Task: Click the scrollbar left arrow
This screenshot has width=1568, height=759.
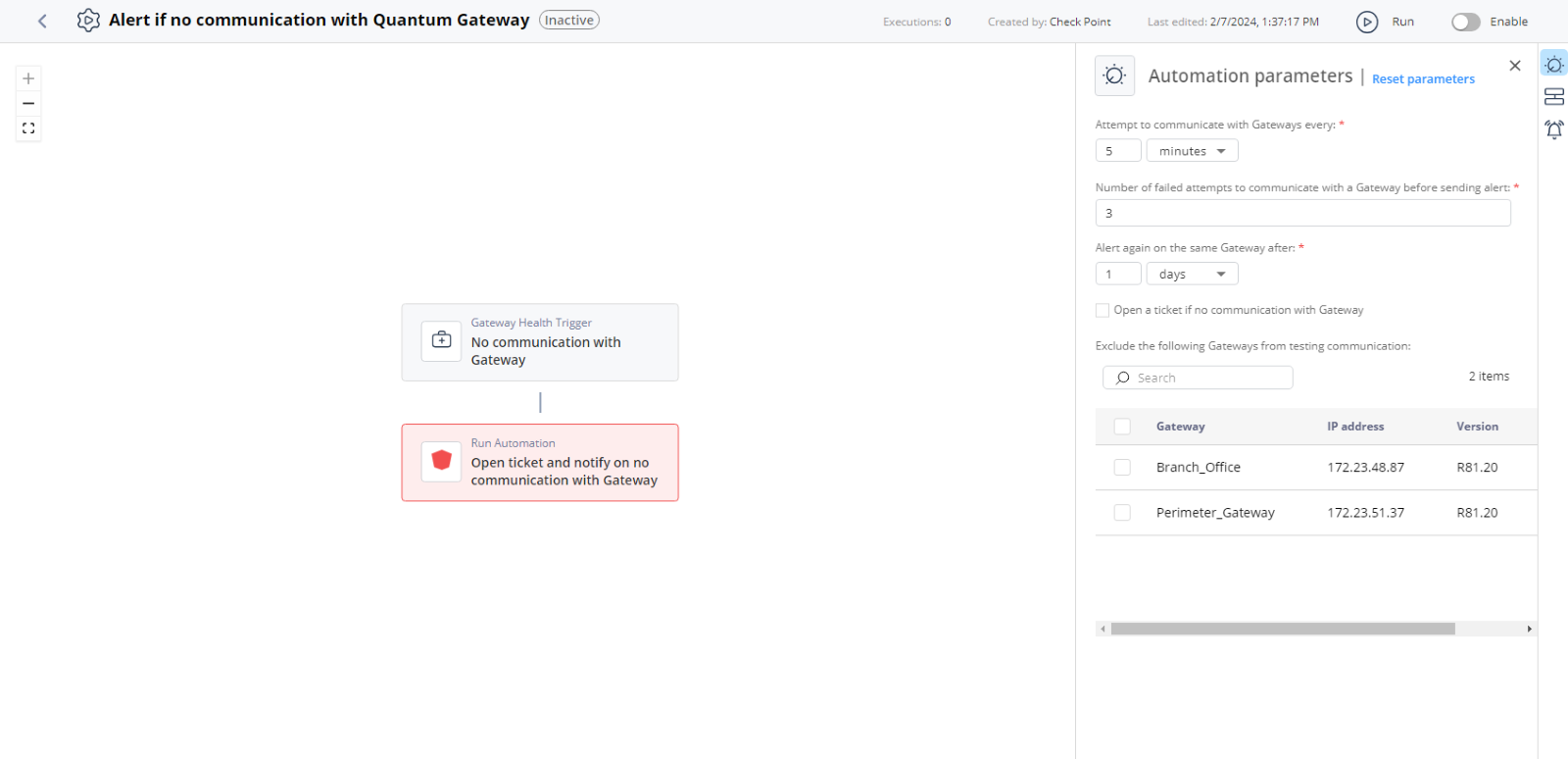Action: [1102, 629]
